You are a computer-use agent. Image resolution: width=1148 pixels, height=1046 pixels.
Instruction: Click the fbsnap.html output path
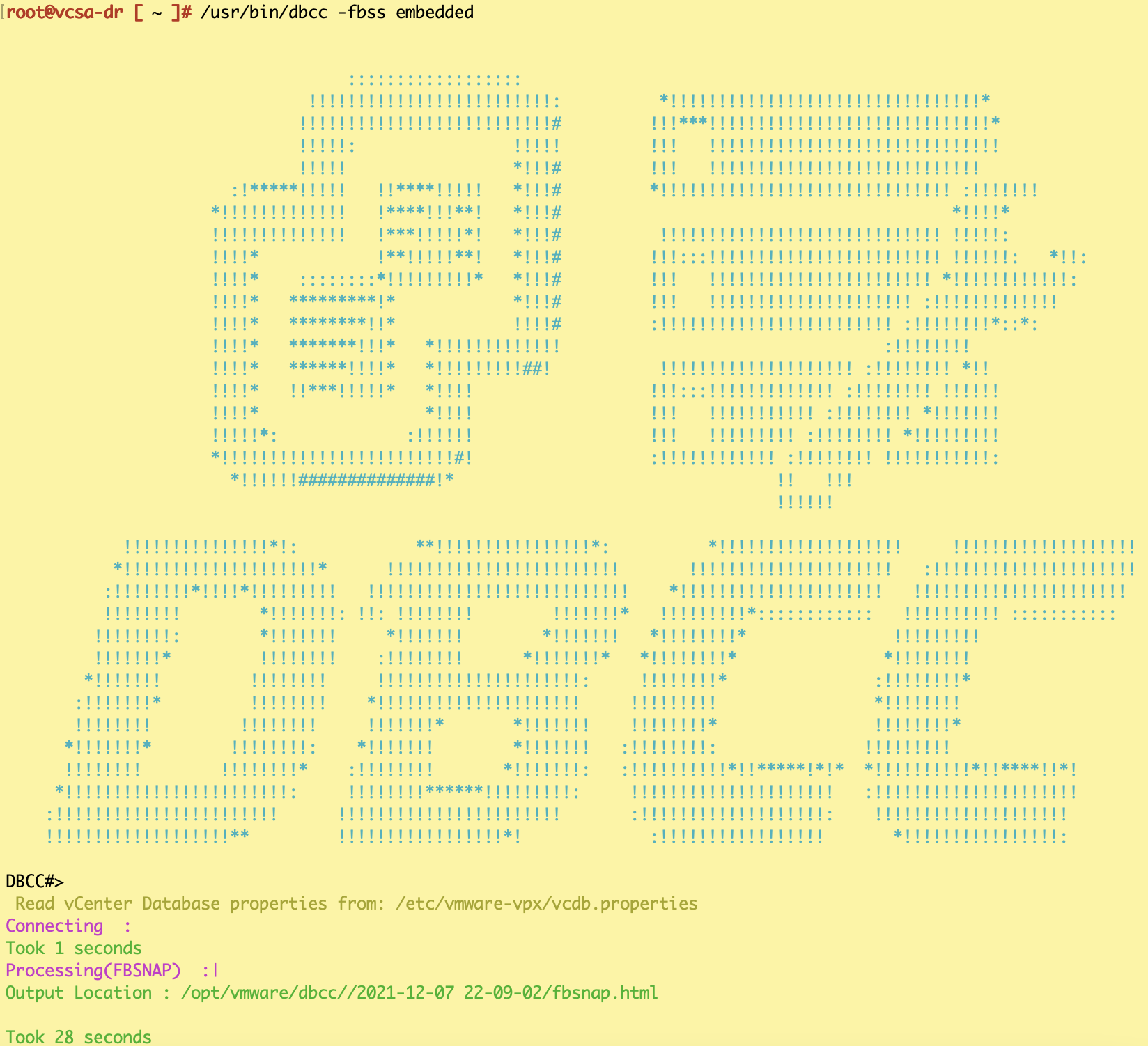419,993
